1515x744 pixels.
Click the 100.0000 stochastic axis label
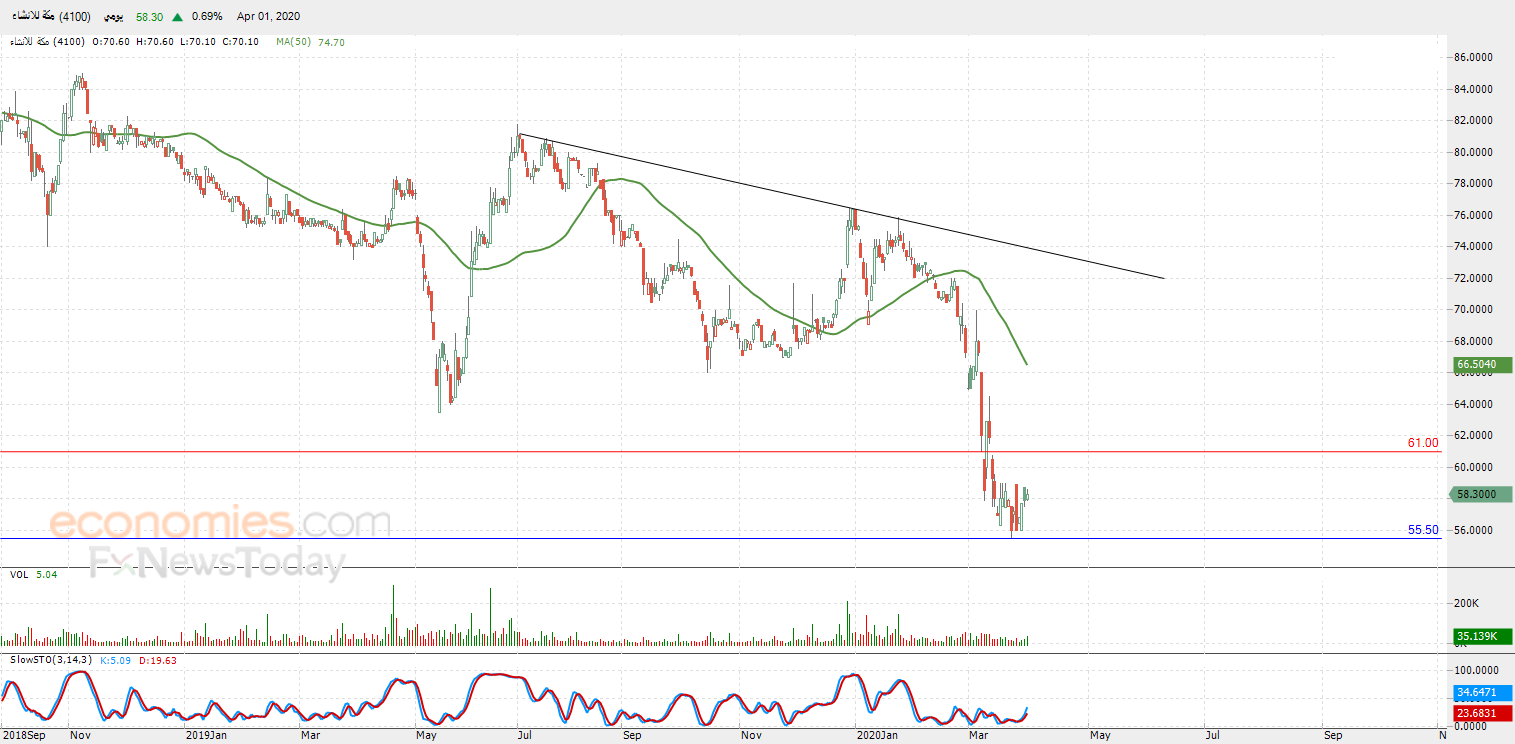coord(1478,670)
